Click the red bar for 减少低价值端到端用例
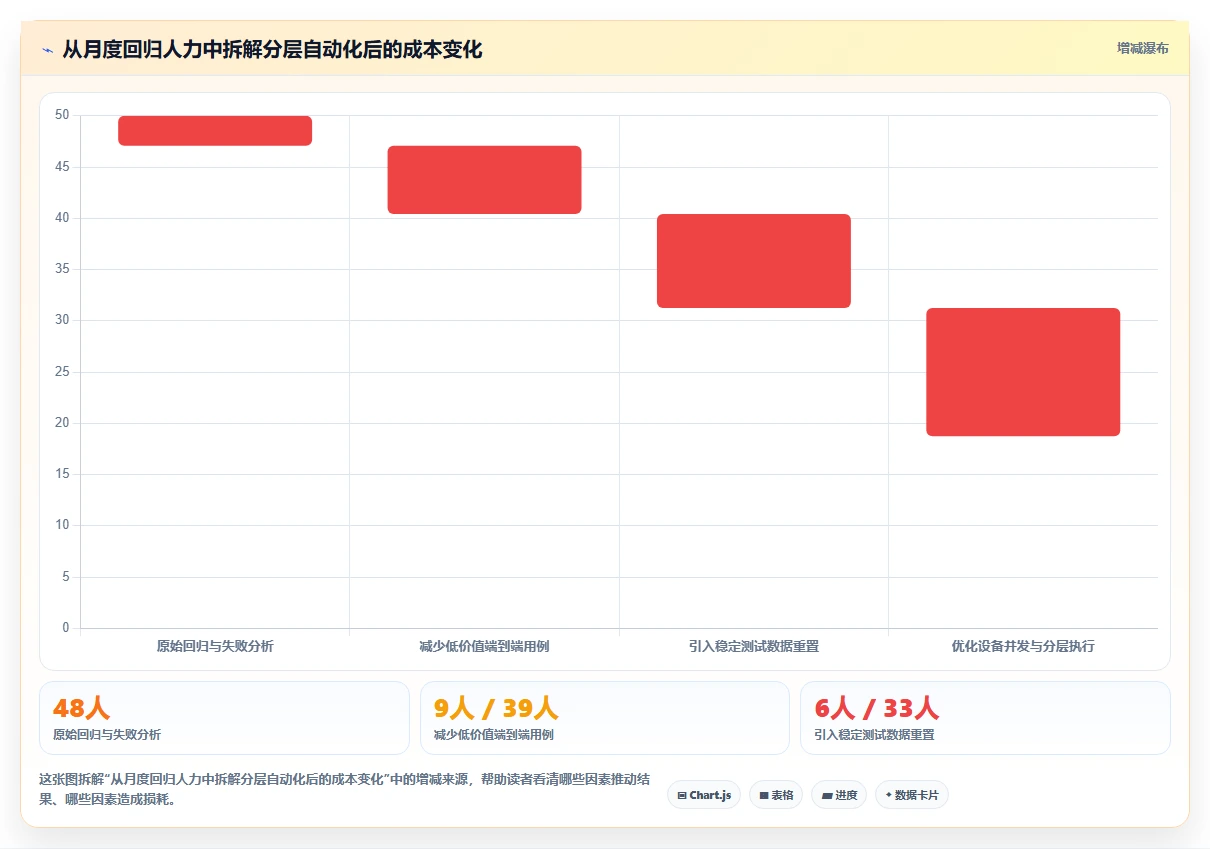1210x849 pixels. [x=484, y=180]
